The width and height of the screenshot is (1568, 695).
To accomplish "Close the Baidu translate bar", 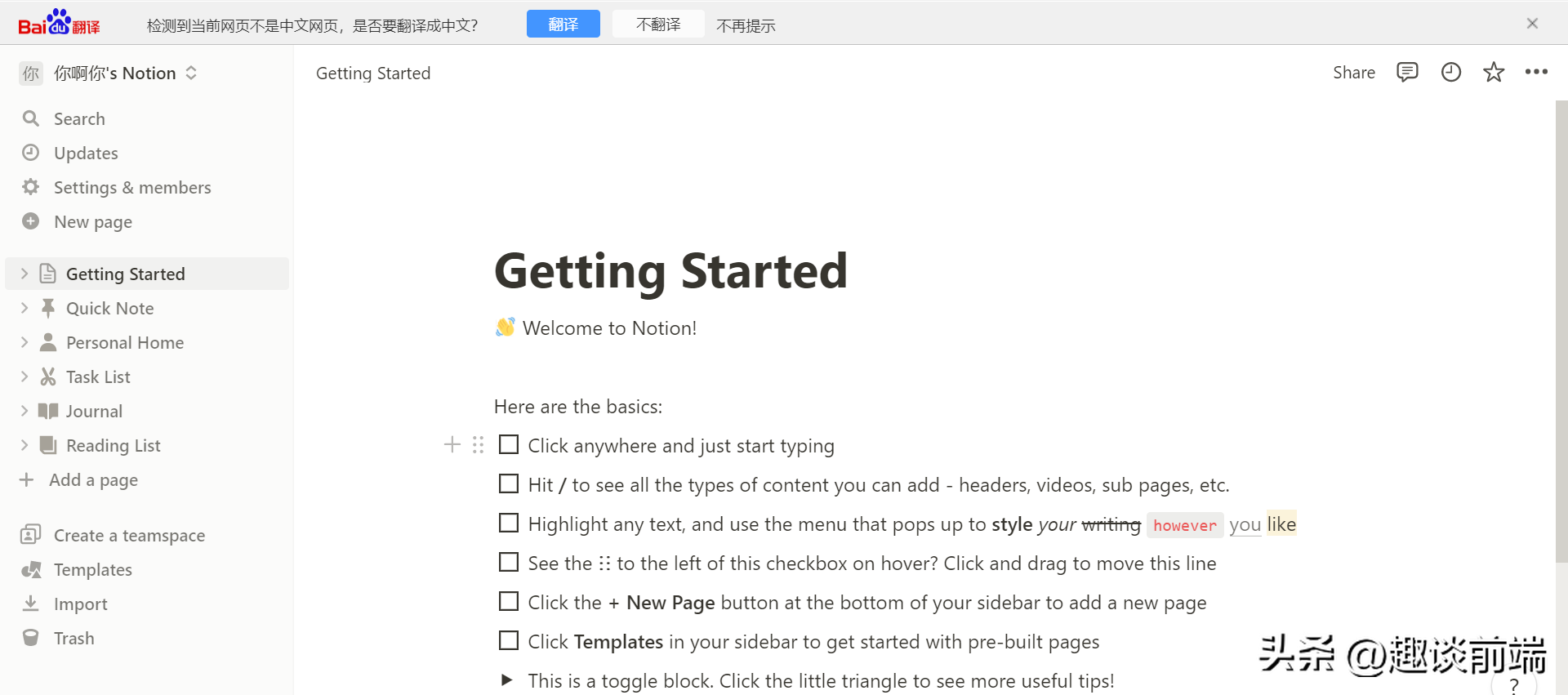I will [x=1532, y=24].
